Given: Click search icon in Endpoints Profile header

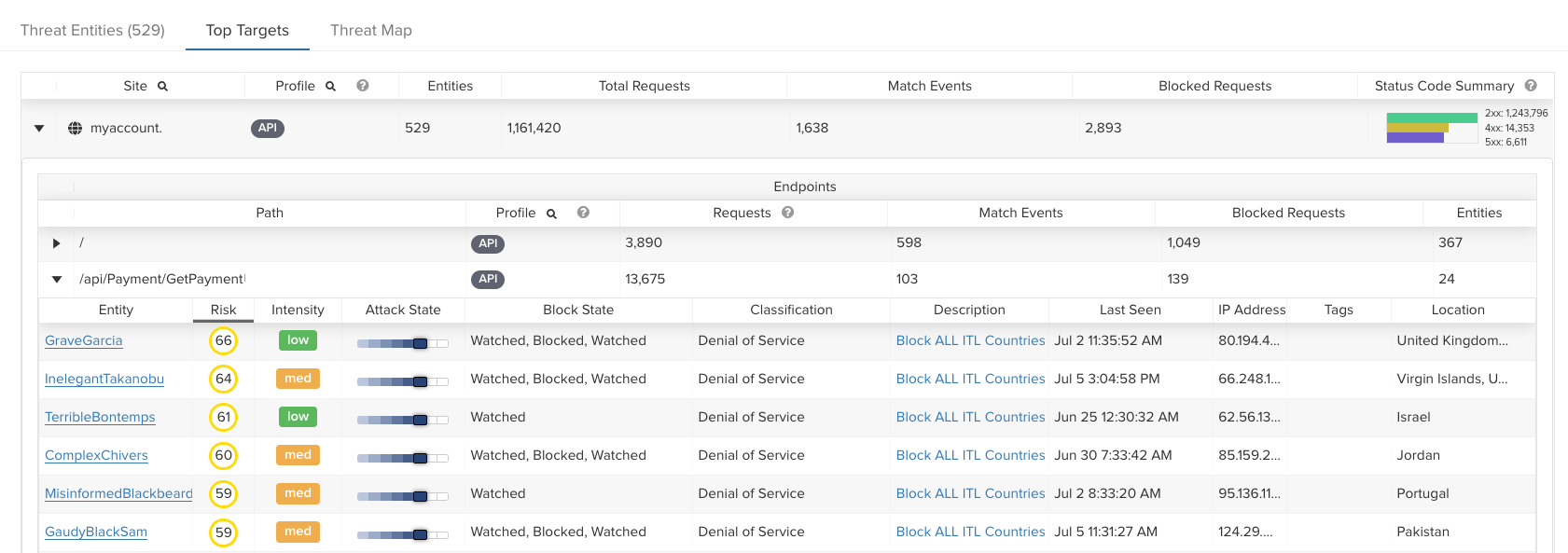Looking at the screenshot, I should click(551, 214).
